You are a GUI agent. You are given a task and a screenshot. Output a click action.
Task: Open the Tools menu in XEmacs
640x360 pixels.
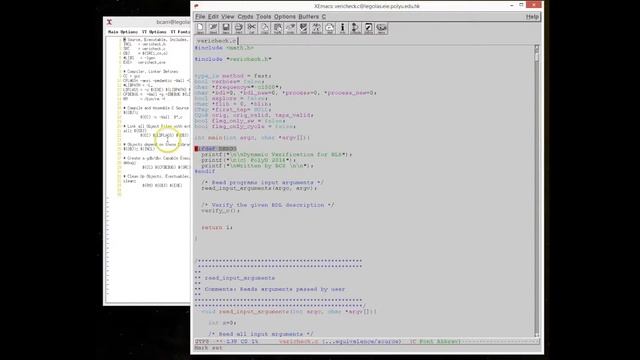pos(263,17)
